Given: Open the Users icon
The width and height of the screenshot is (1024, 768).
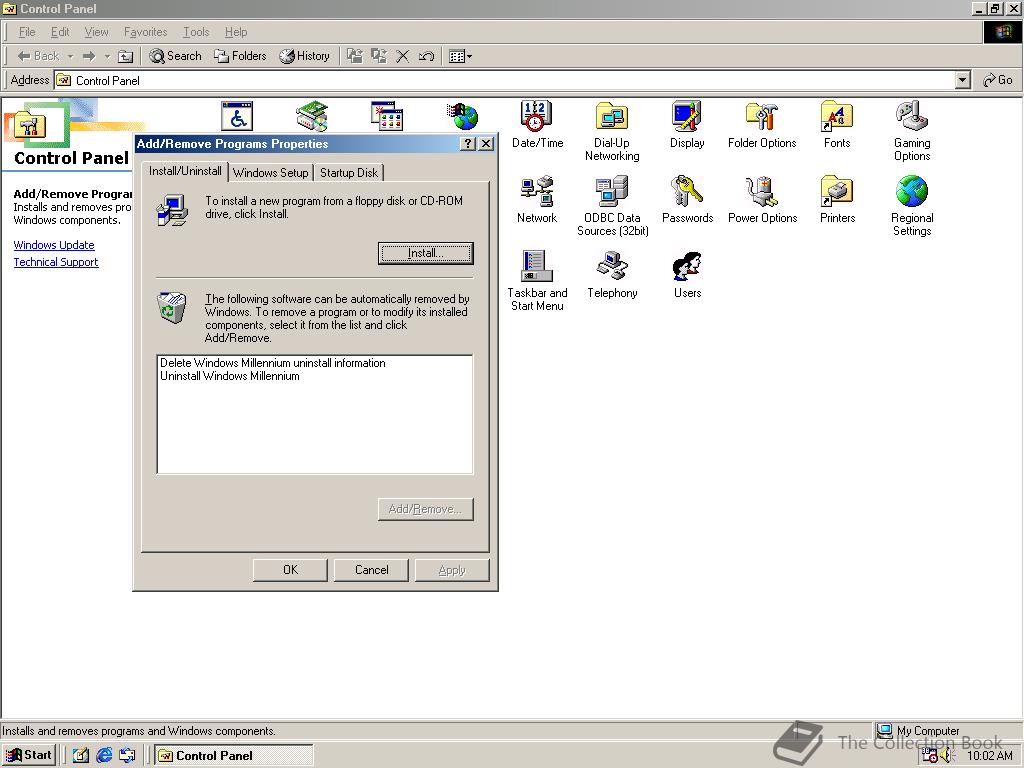Looking at the screenshot, I should point(687,274).
